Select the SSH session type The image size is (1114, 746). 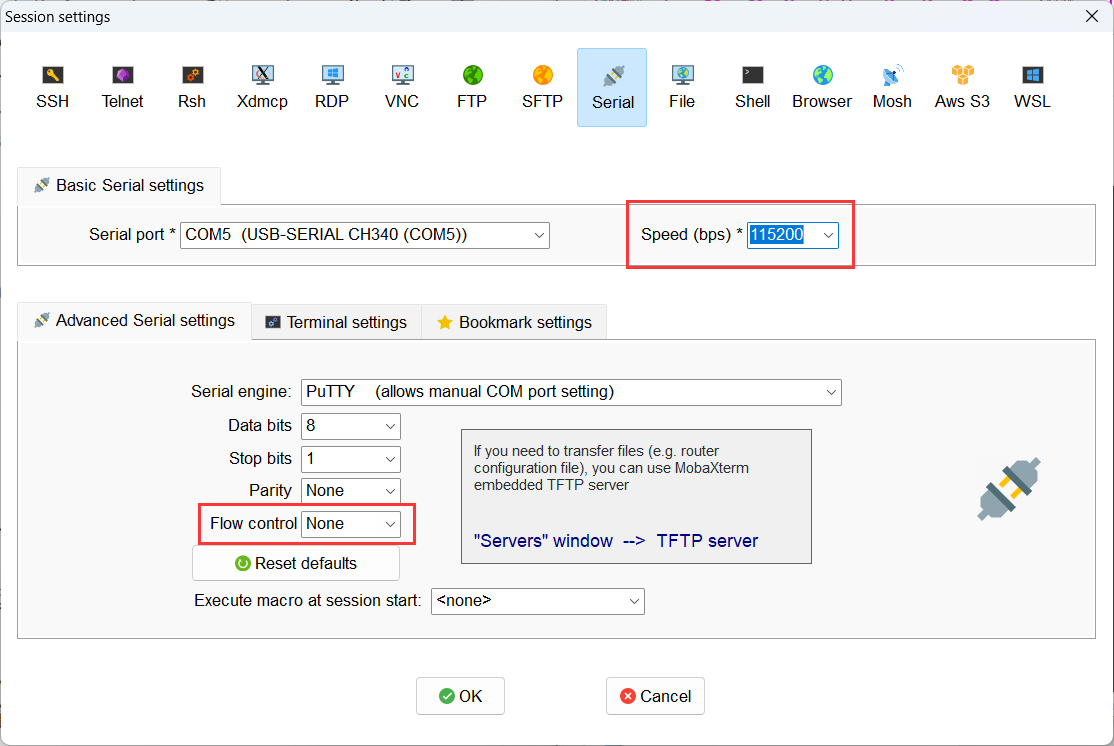[53, 86]
